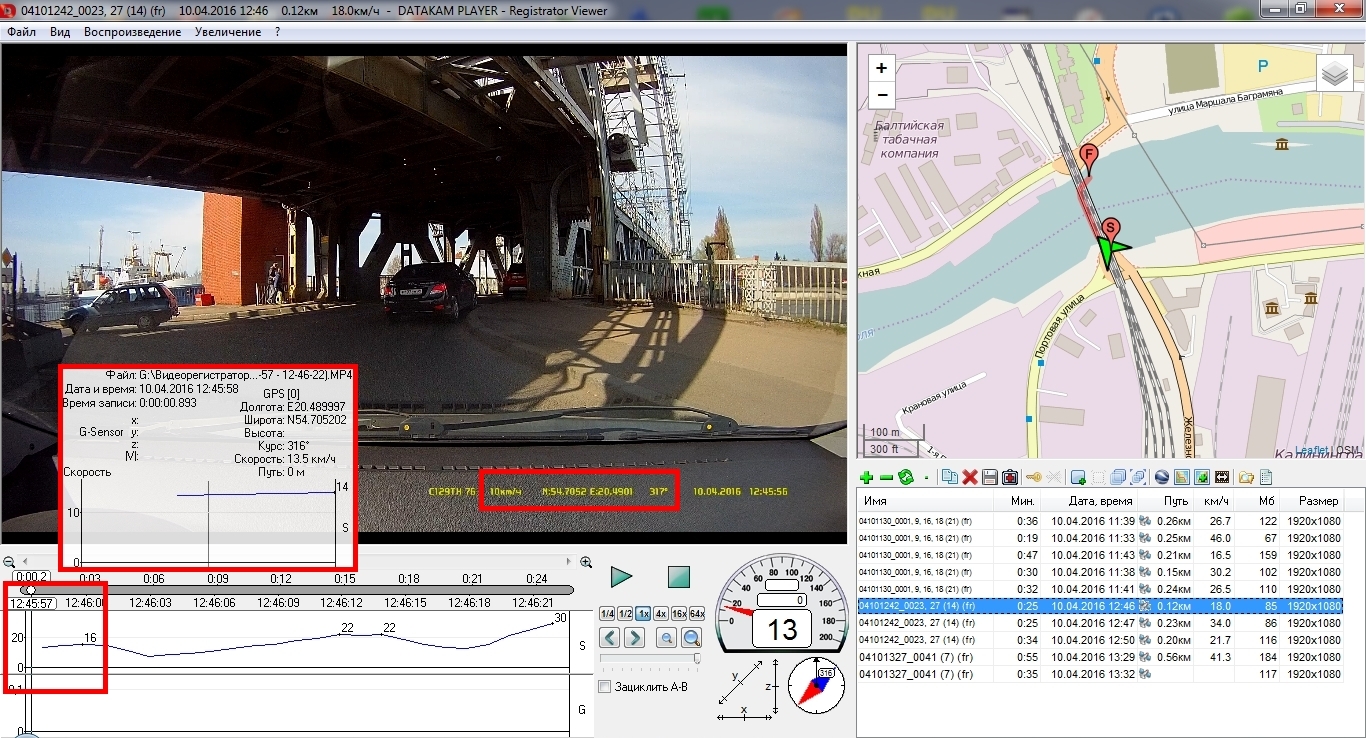Open the Увеличение menu

[x=228, y=32]
